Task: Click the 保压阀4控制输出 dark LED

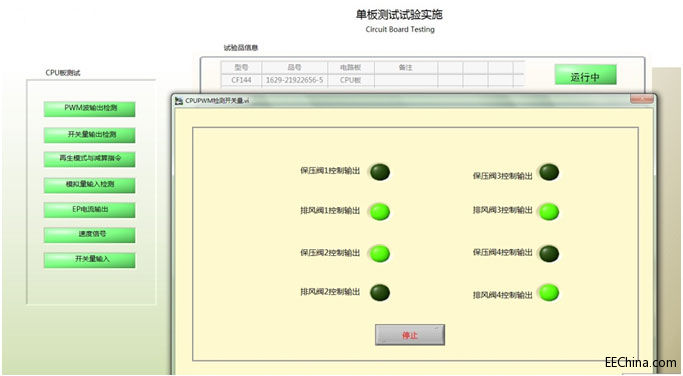Action: coord(549,254)
